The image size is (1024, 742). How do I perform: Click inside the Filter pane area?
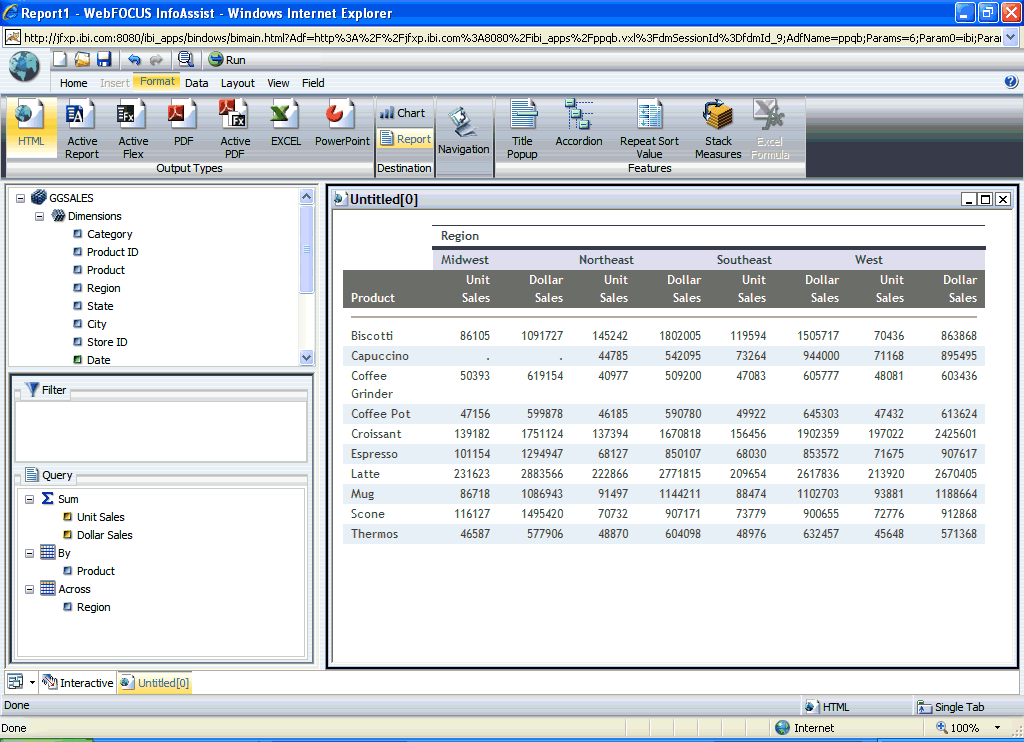[161, 431]
